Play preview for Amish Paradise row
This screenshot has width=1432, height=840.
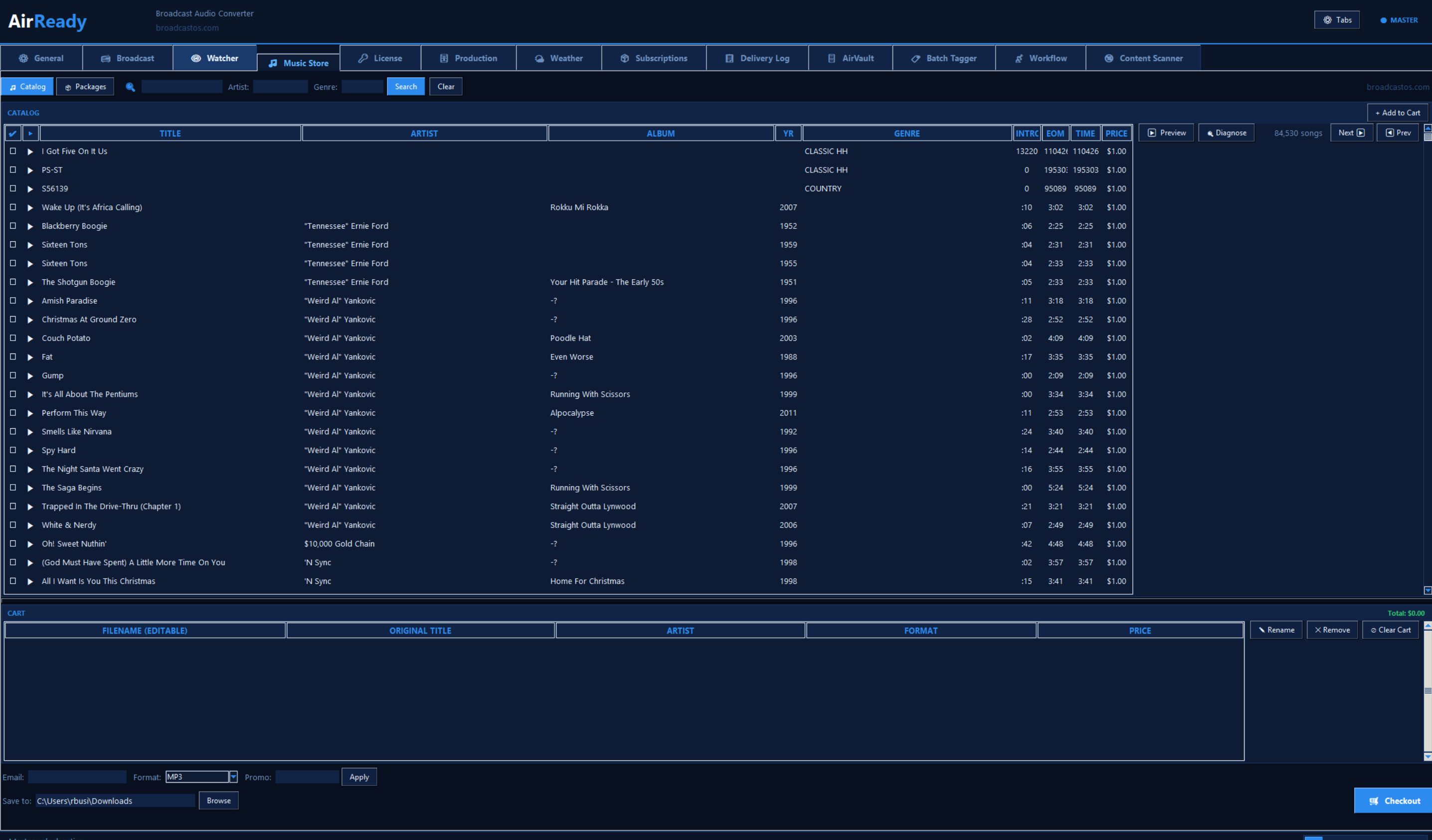[30, 301]
